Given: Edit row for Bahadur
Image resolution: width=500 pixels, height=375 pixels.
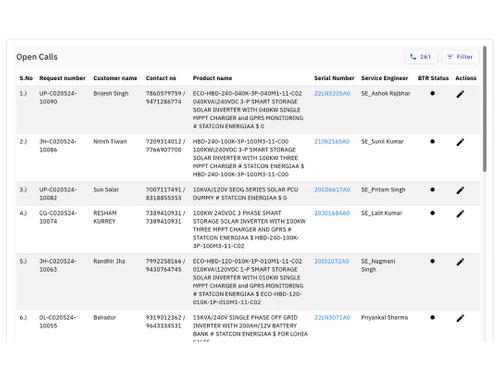Looking at the screenshot, I should pyautogui.click(x=460, y=318).
